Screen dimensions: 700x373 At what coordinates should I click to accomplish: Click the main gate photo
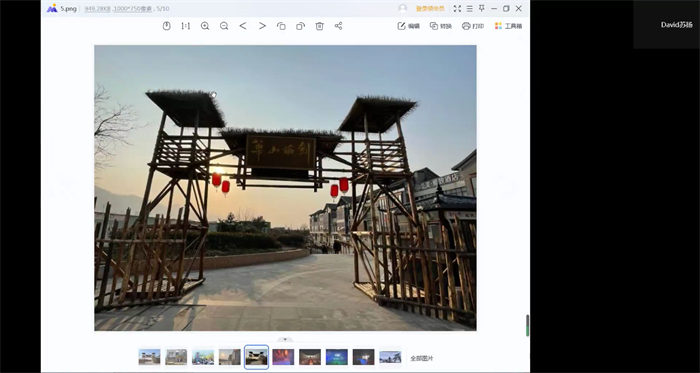[285, 188]
